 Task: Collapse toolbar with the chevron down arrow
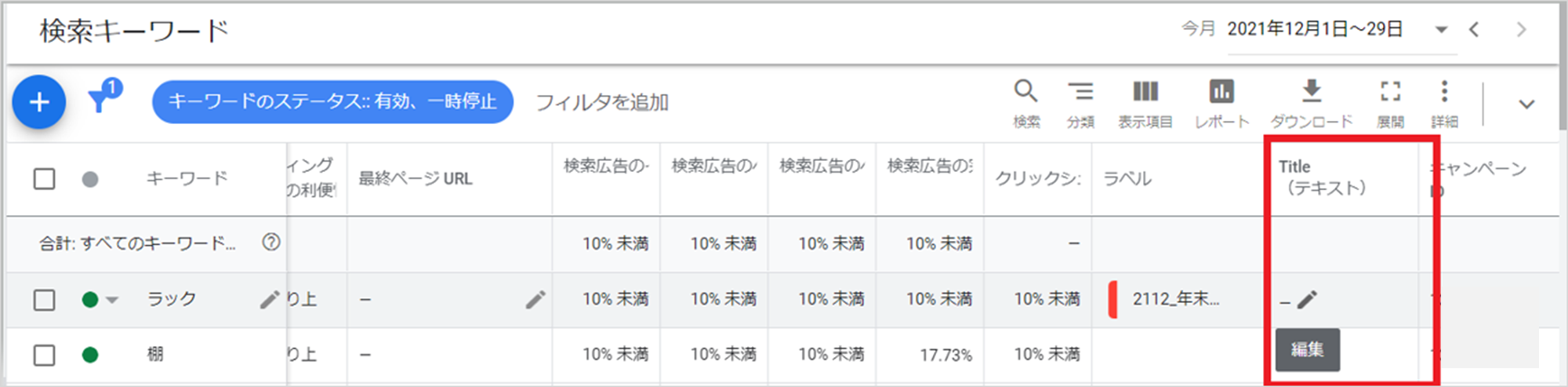pos(1526,104)
